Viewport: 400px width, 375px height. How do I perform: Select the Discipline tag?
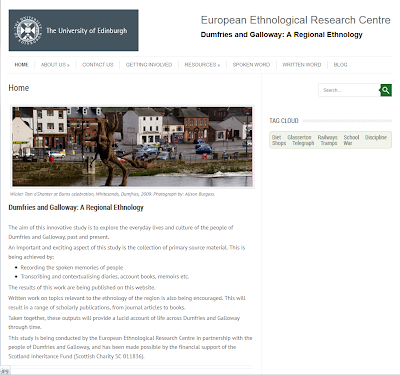(376, 137)
